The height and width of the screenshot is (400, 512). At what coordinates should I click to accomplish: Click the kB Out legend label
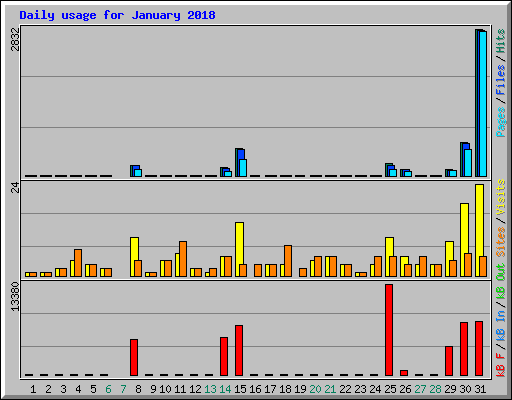click(500, 282)
